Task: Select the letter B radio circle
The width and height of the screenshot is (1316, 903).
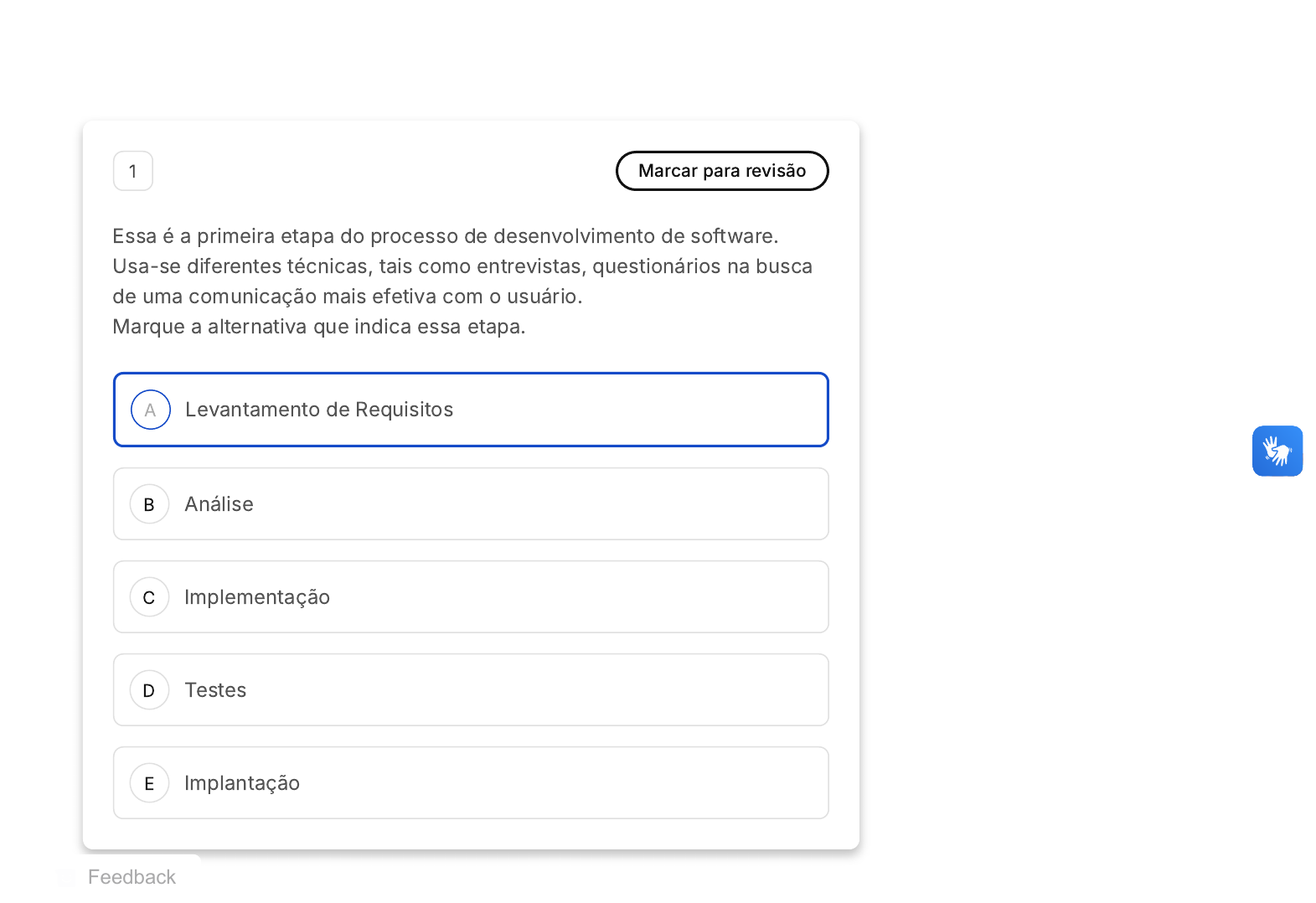Action: tap(150, 504)
